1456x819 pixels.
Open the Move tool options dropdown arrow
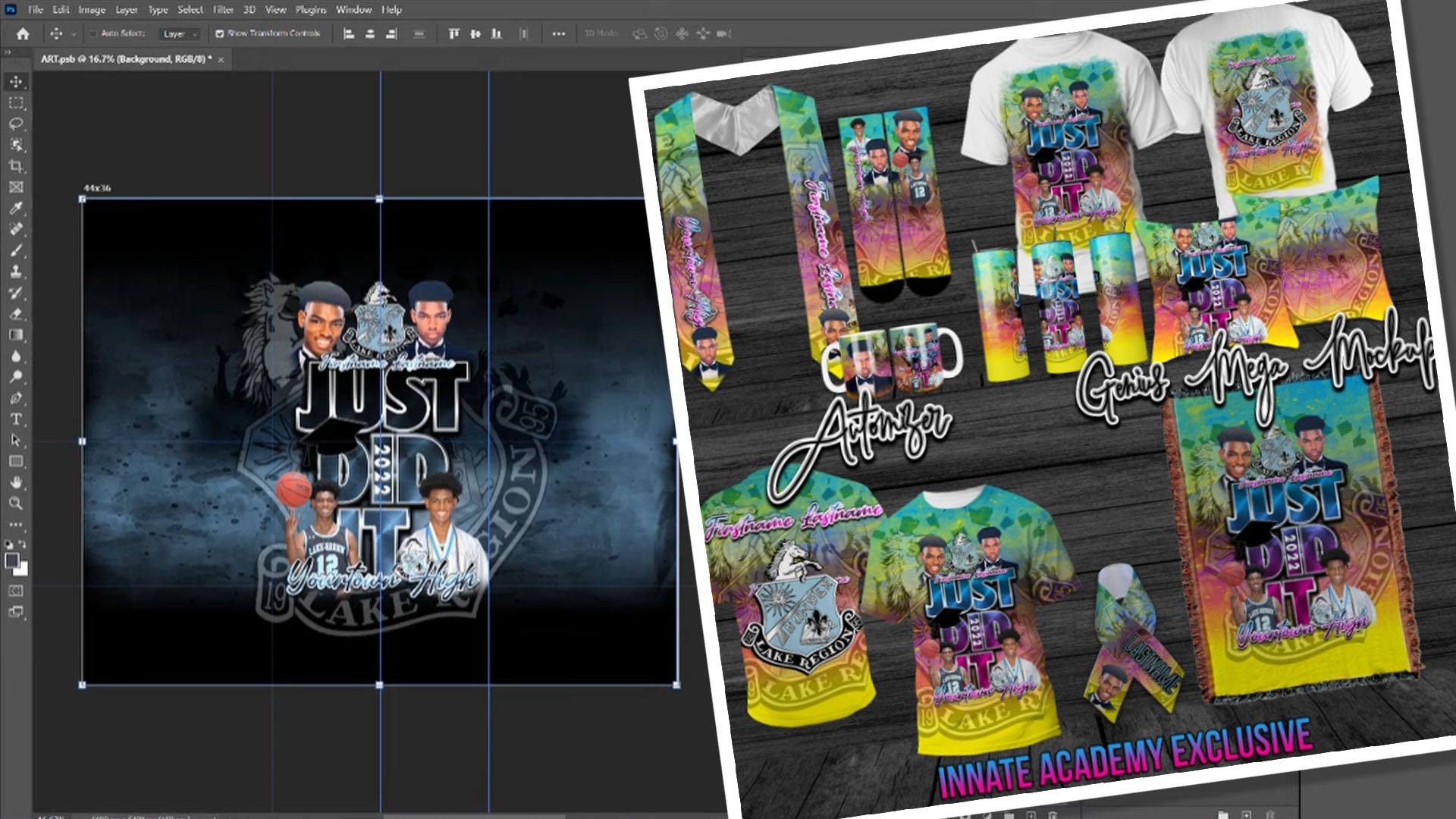point(74,34)
